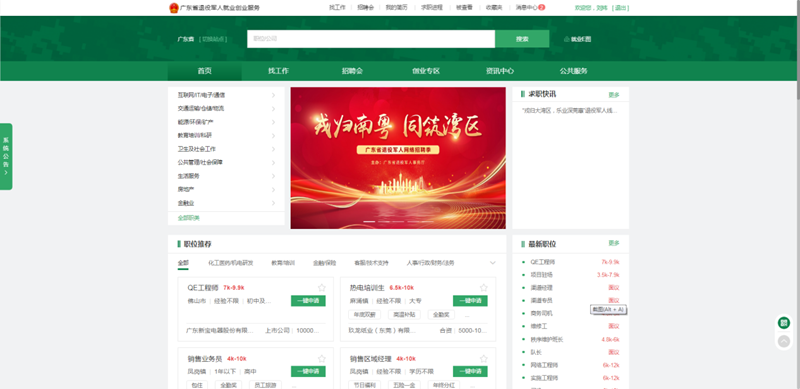
Task: Expand more 职位推荐 filter tabs chevron
Action: (492, 263)
